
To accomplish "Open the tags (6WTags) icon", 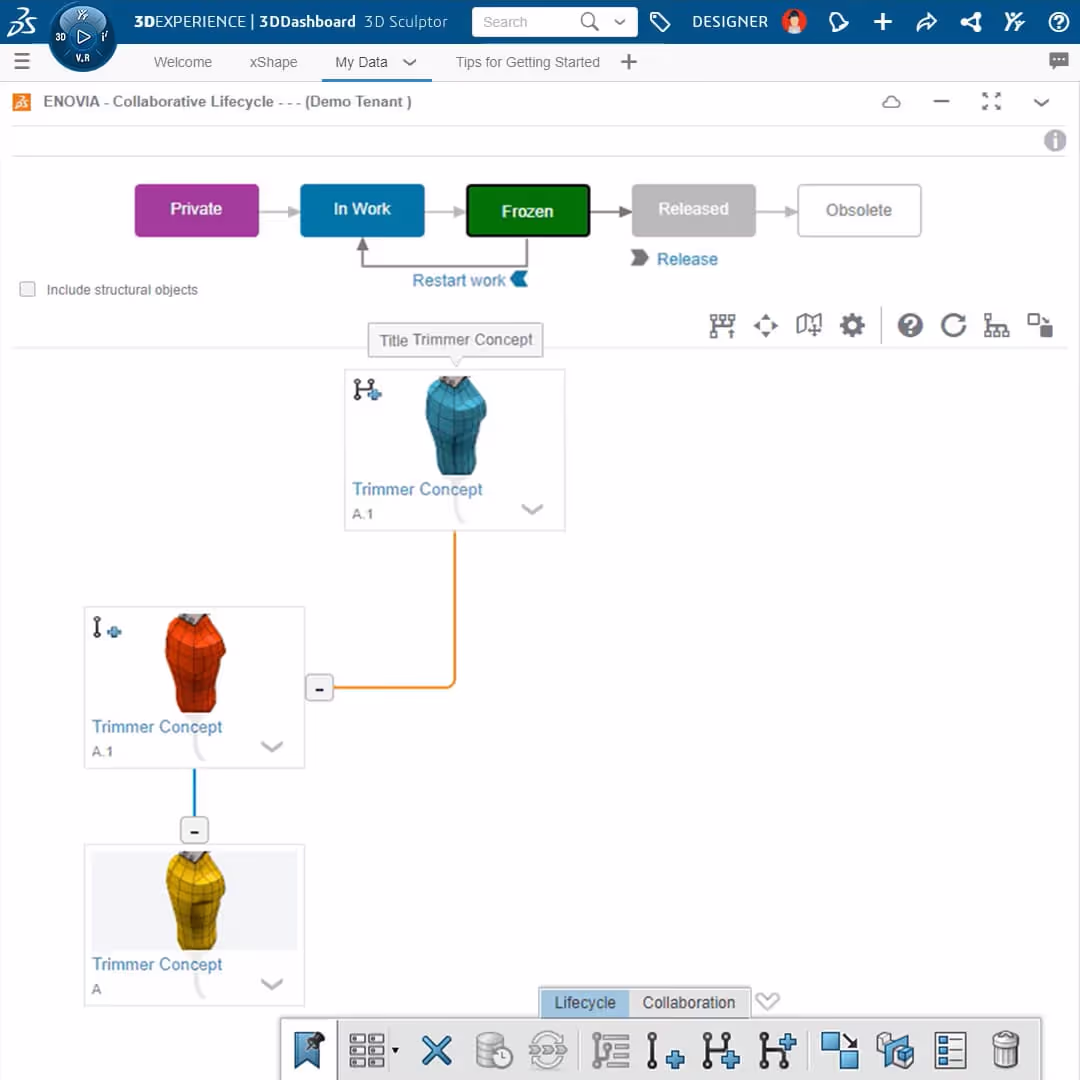I will click(660, 22).
